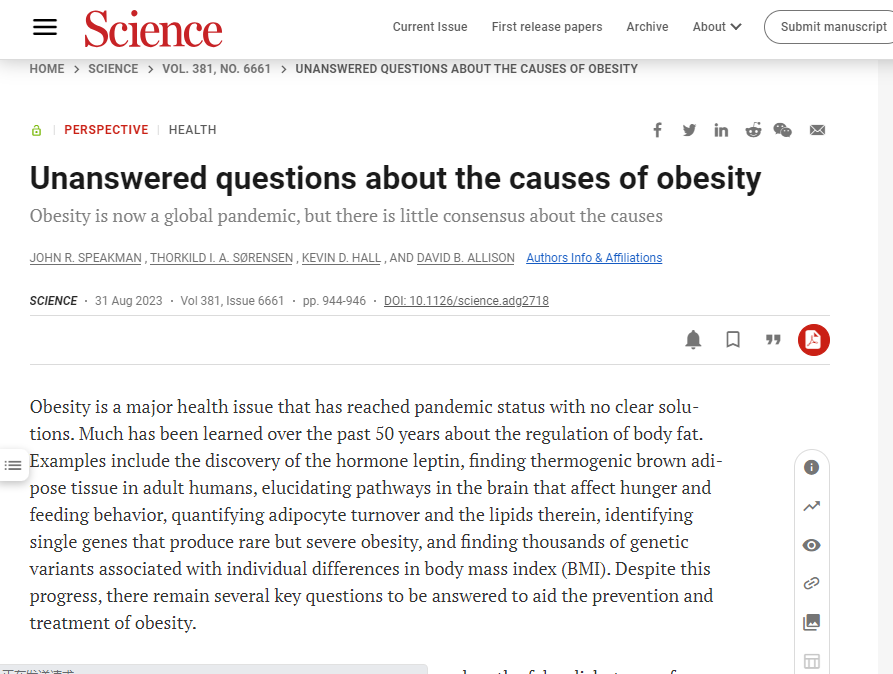Expand the About dropdown menu
This screenshot has width=893, height=674.
[717, 27]
